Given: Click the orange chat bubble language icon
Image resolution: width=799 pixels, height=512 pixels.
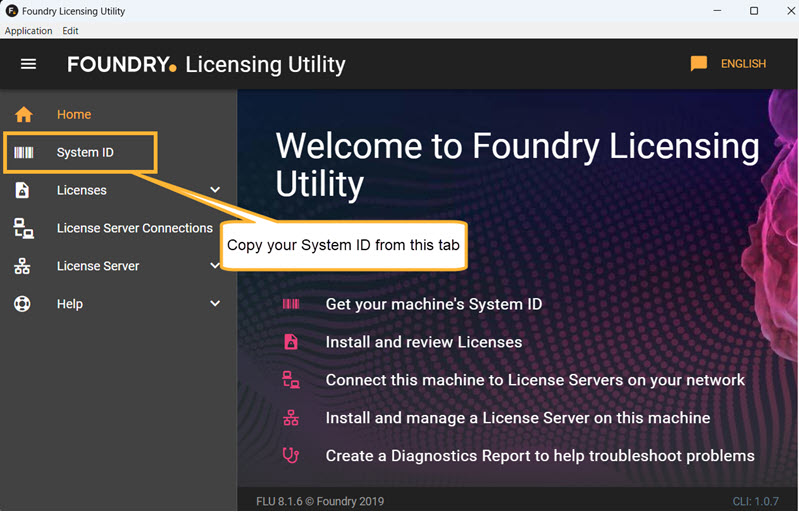Looking at the screenshot, I should 699,64.
